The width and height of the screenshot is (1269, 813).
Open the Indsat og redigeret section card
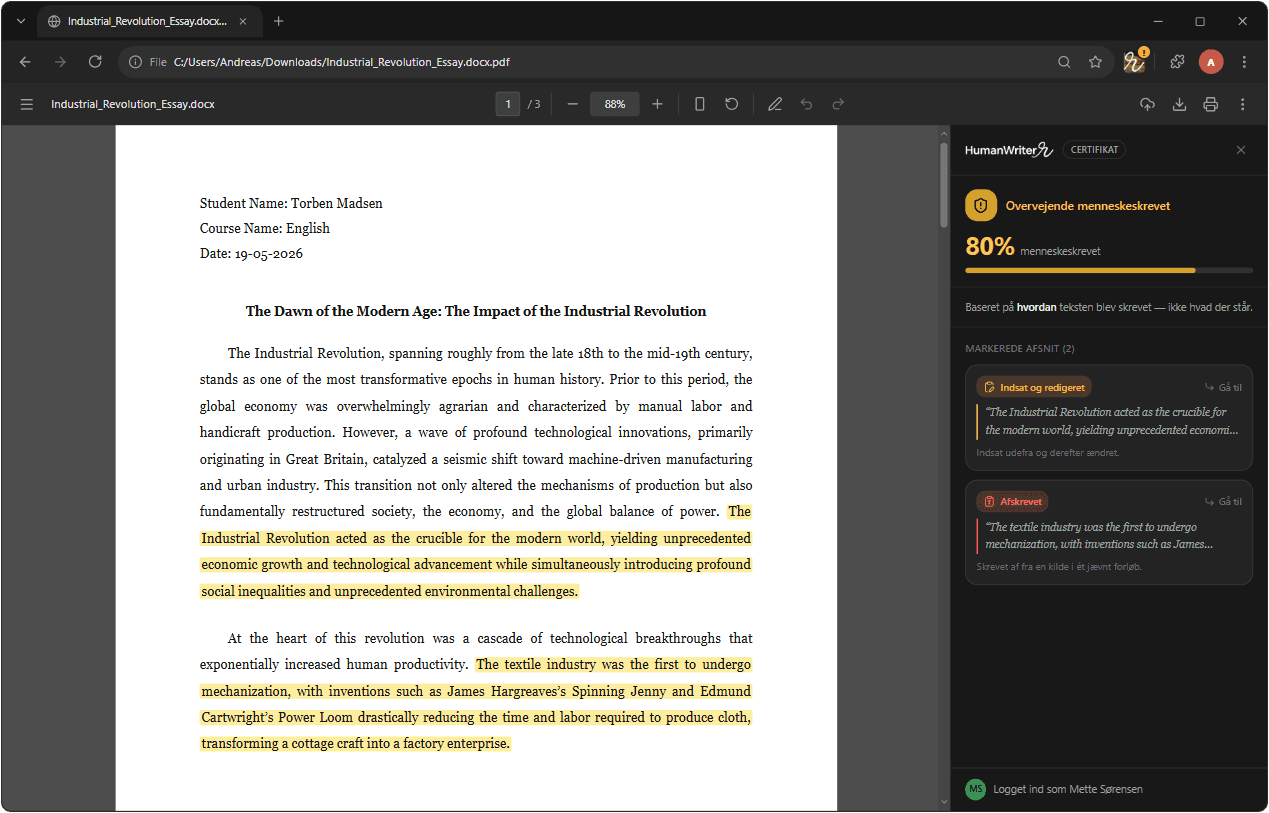click(x=1109, y=417)
